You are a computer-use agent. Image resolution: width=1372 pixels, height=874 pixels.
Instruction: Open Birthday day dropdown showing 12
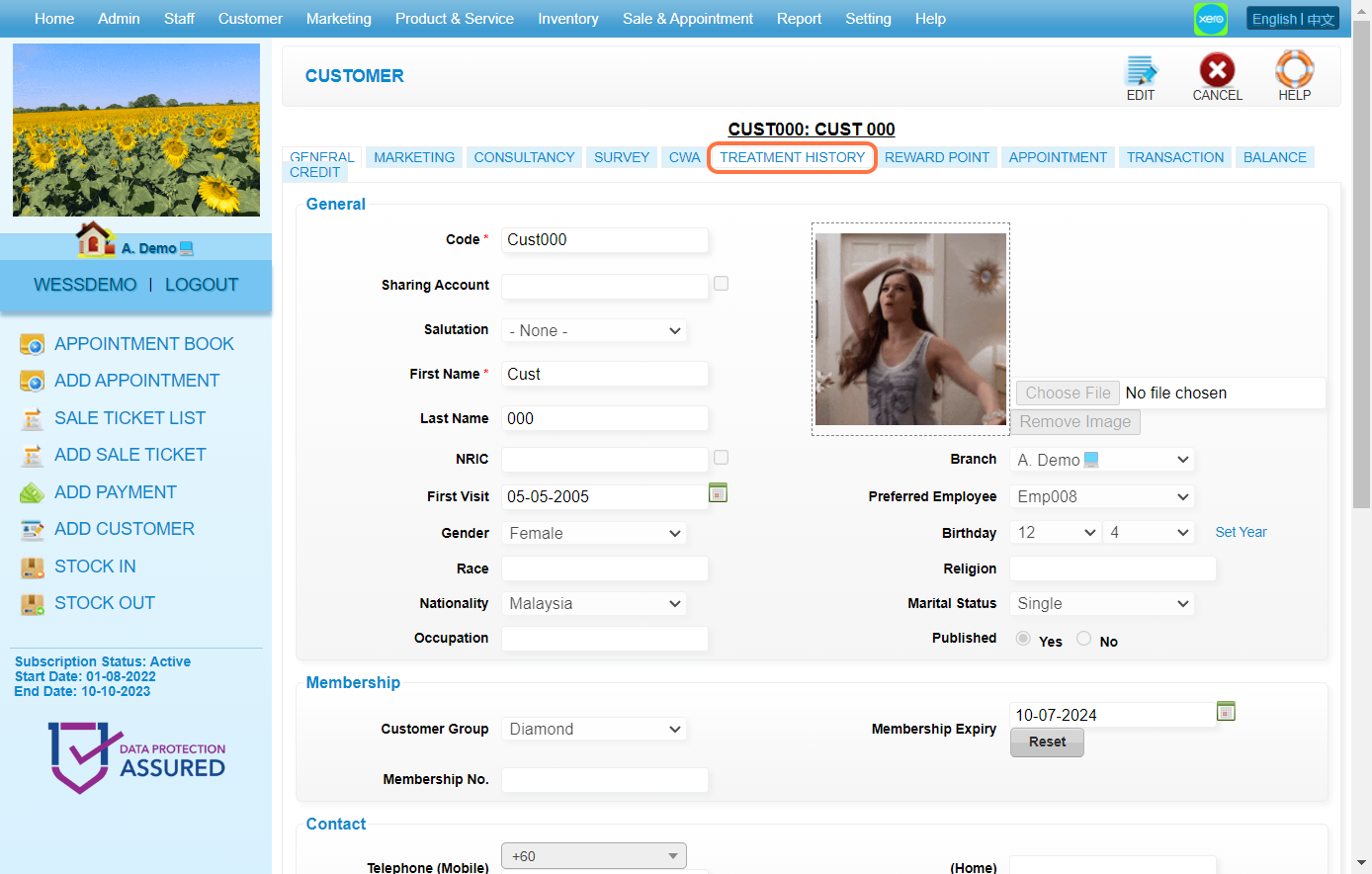tap(1056, 532)
